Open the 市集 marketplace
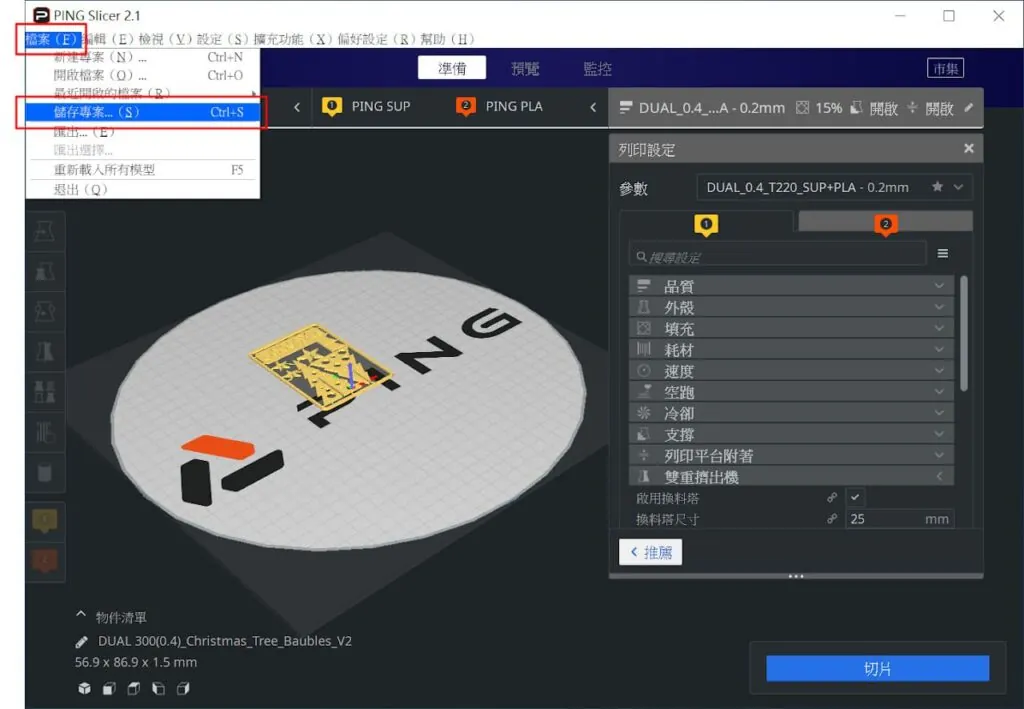 [x=946, y=68]
